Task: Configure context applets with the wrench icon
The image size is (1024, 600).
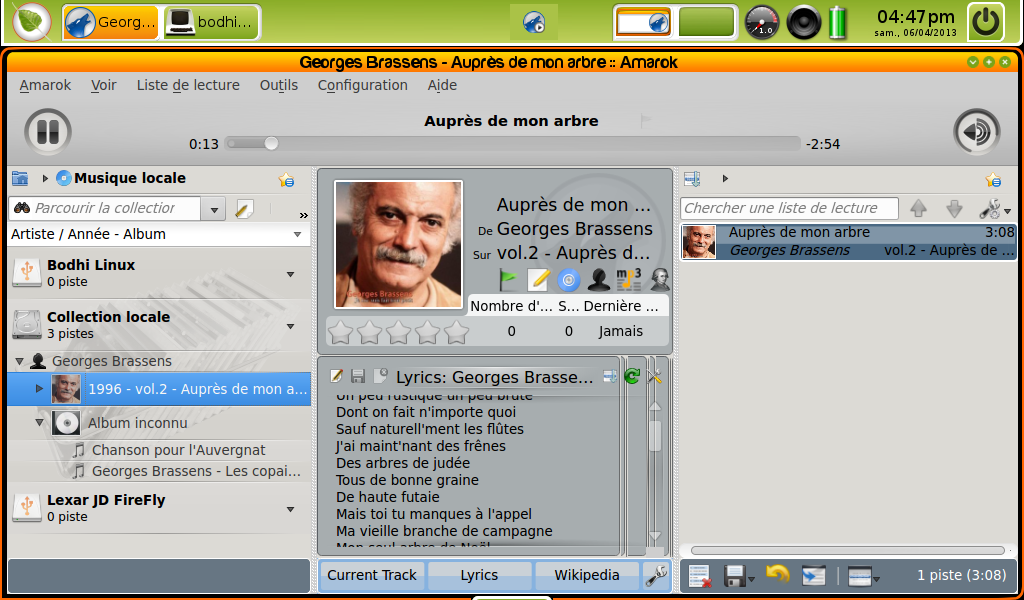Action: coord(655,575)
